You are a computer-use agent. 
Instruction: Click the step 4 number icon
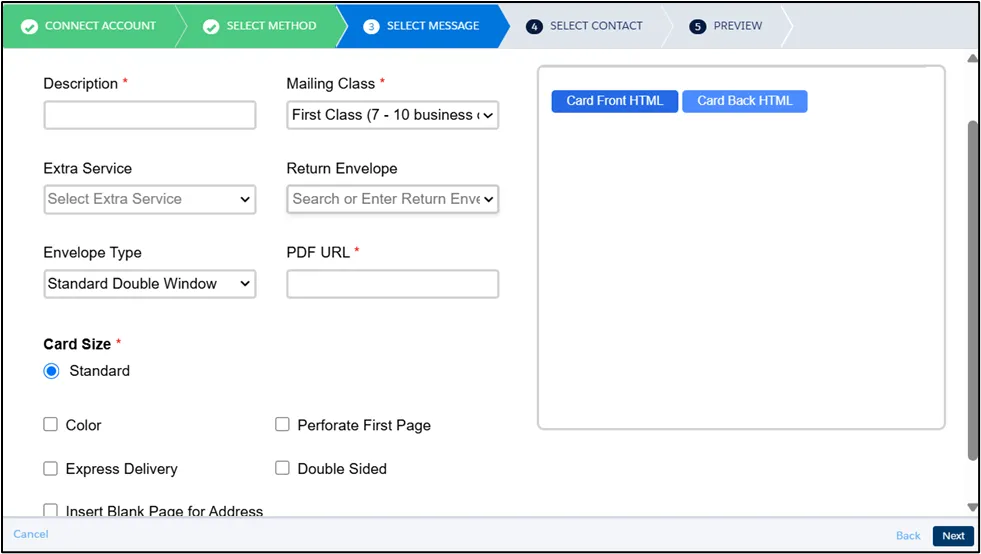pos(534,26)
